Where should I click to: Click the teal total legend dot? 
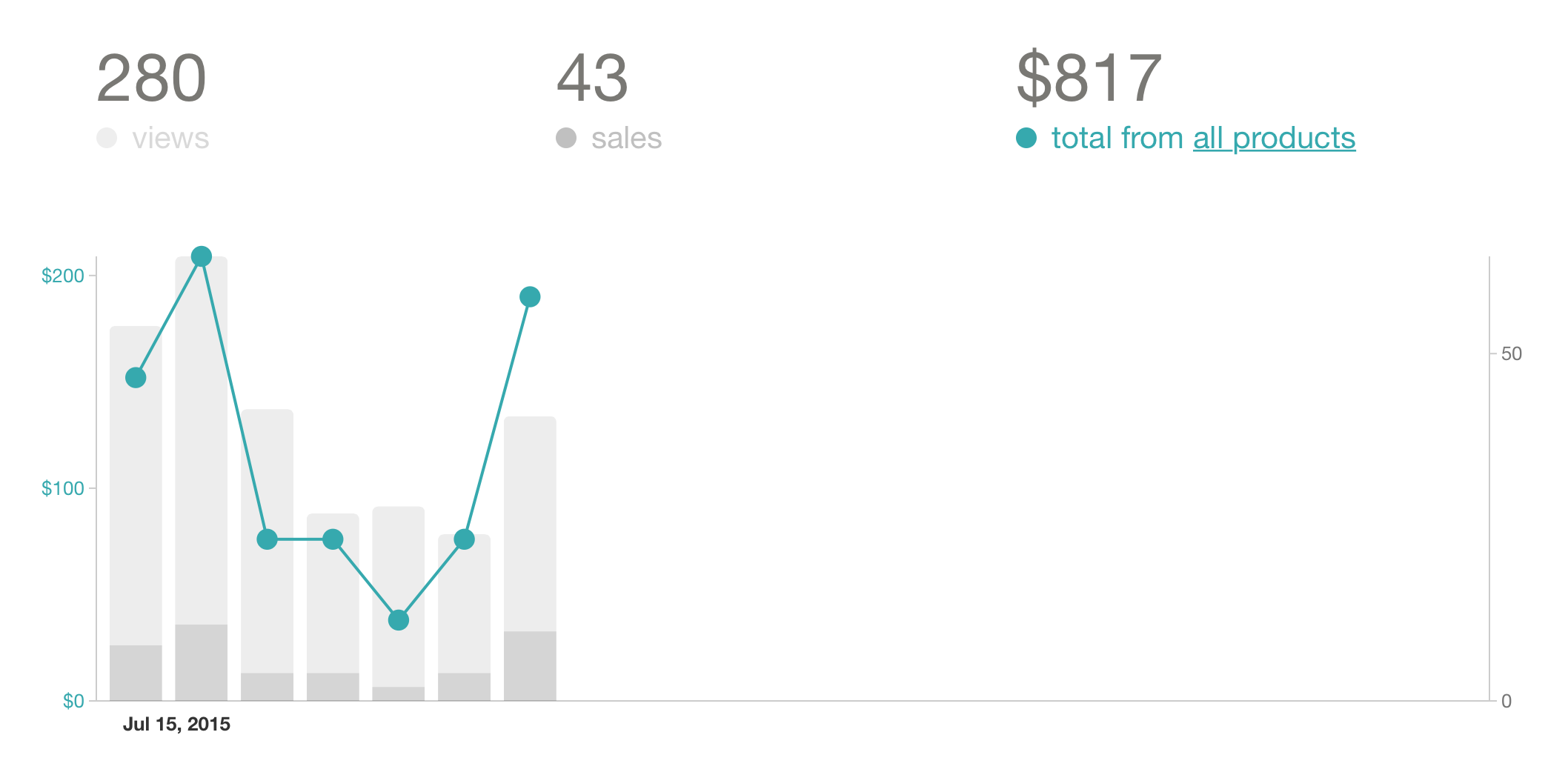coord(1026,138)
